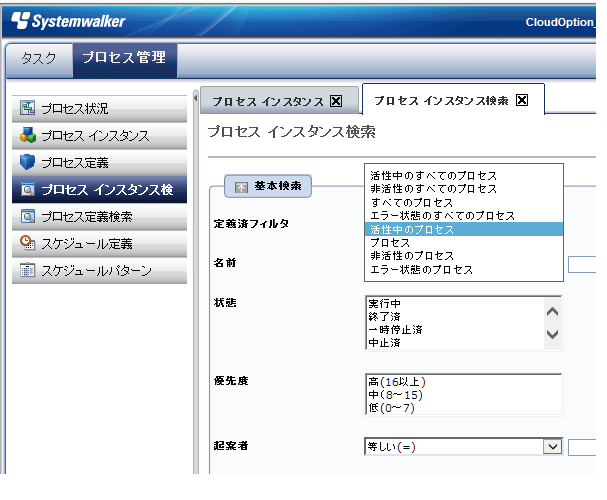
Task: Open プロセス インスタンス検索 in sidebar
Action: pyautogui.click(x=99, y=190)
